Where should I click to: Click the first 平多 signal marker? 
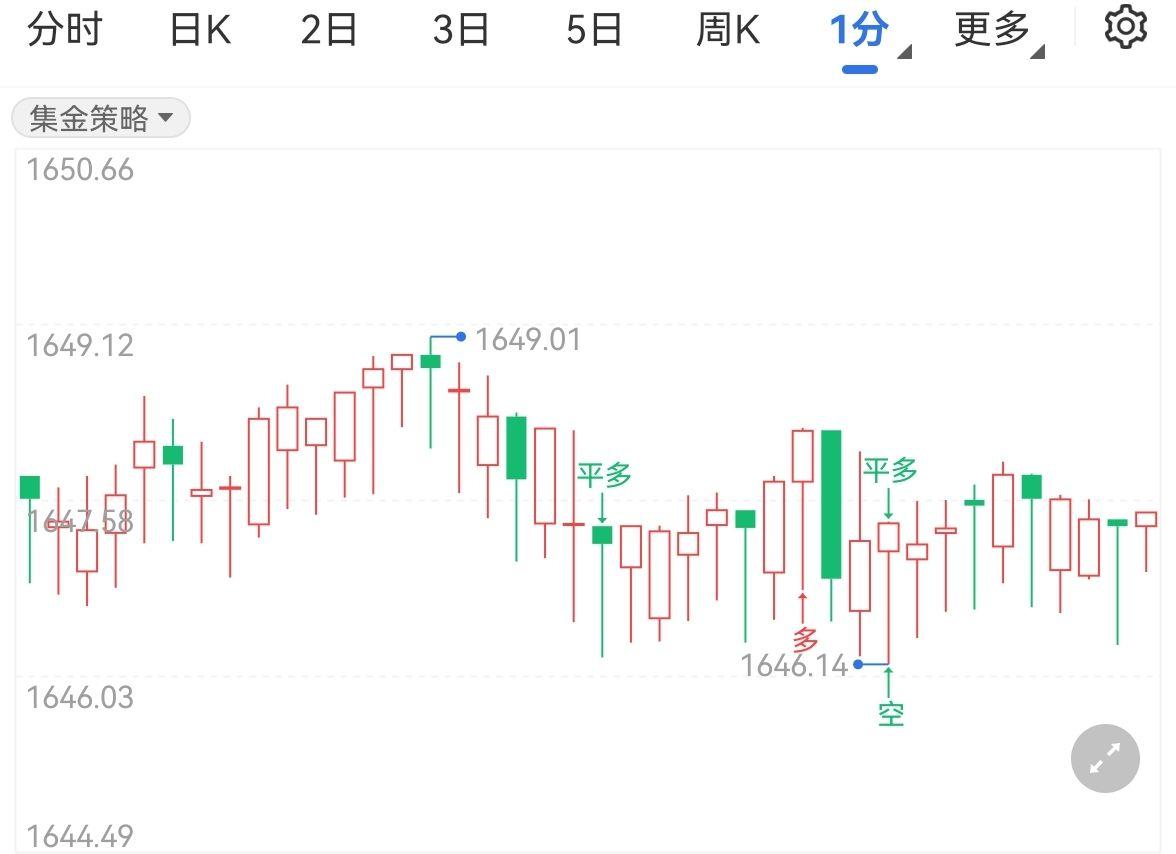[604, 475]
